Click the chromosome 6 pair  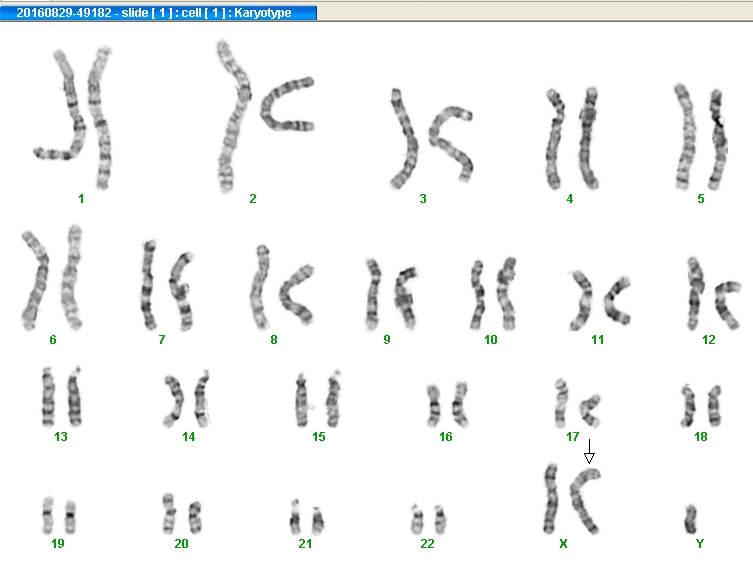(52, 278)
